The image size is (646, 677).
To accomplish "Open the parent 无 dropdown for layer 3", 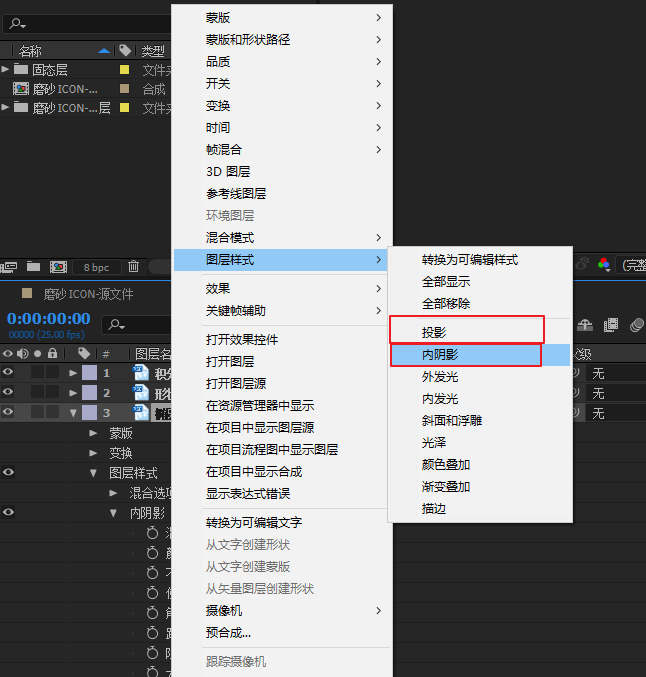I will [616, 413].
